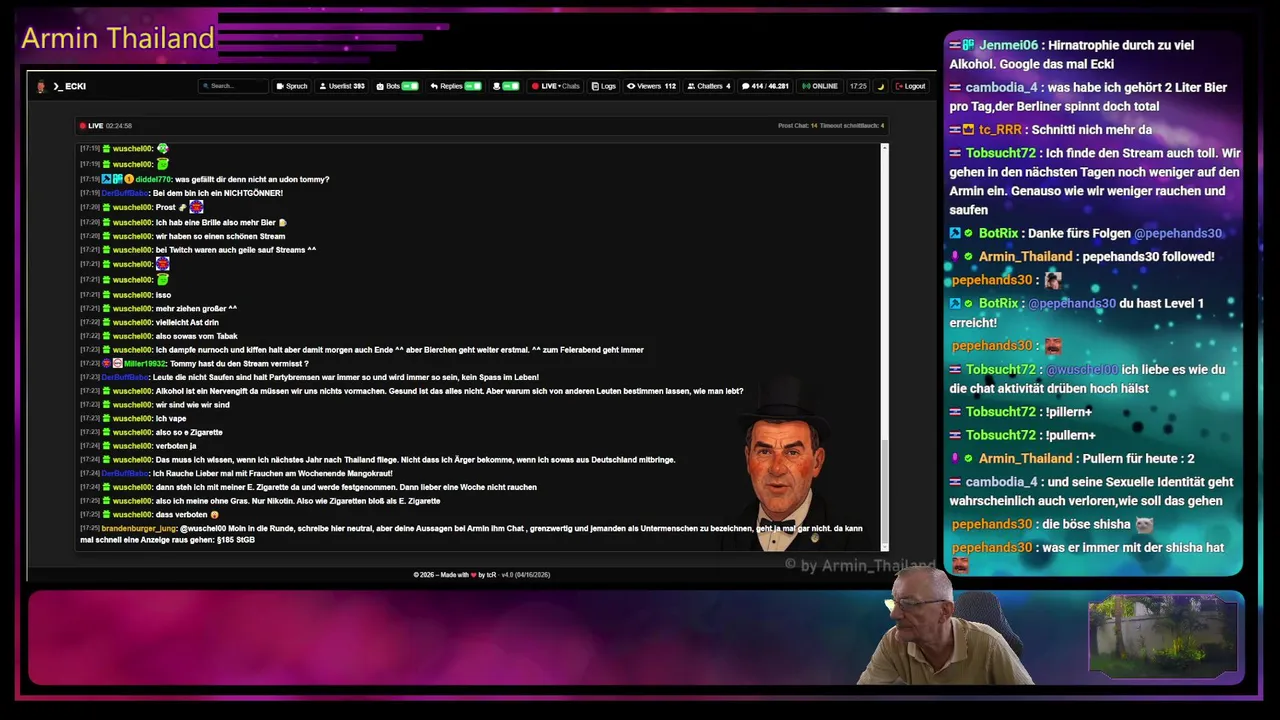Screen dimensions: 1280x720
Task: Click the orange coin badge beside diddel770
Action: pyautogui.click(x=129, y=179)
